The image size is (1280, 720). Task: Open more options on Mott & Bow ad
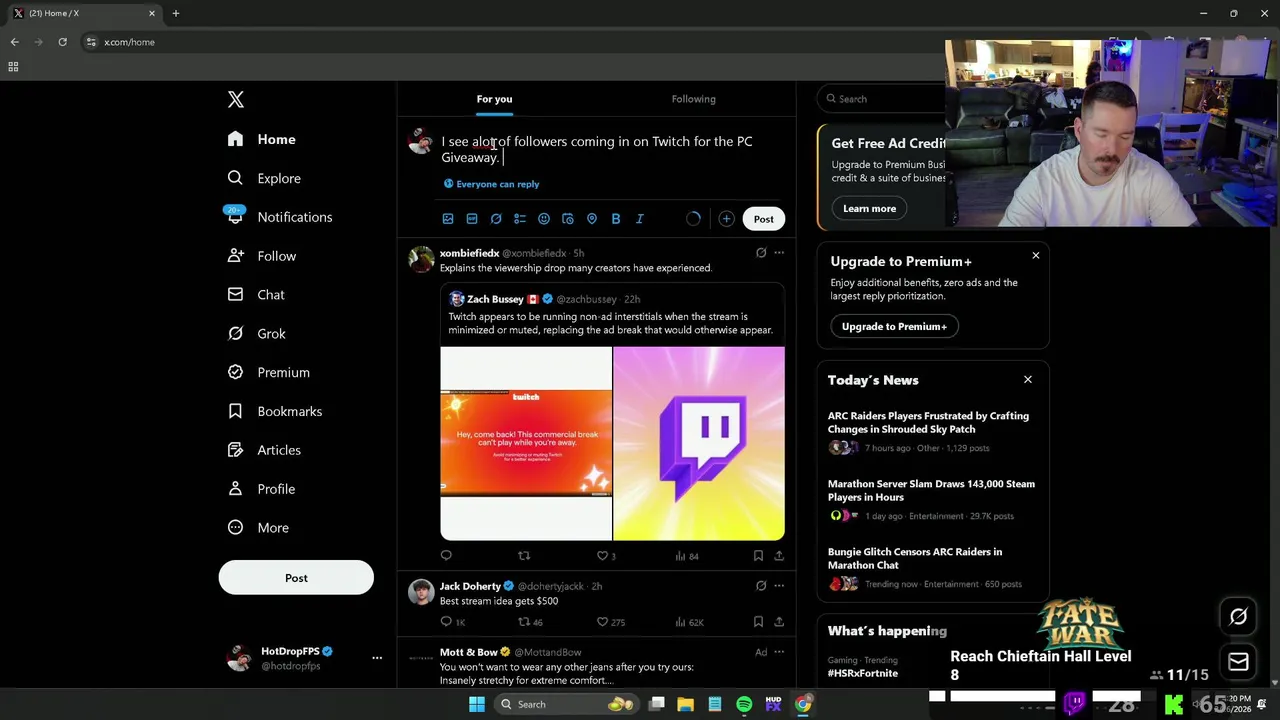779,652
